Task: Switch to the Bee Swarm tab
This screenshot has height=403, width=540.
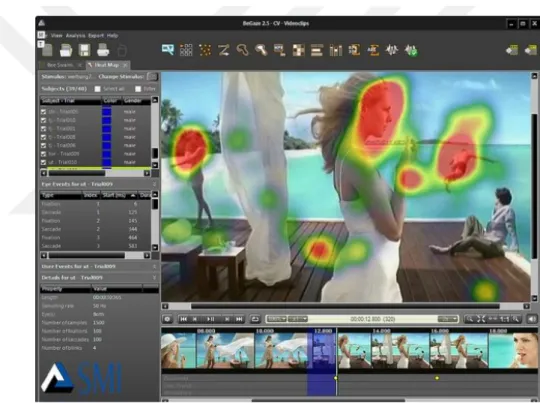Action: [60, 65]
